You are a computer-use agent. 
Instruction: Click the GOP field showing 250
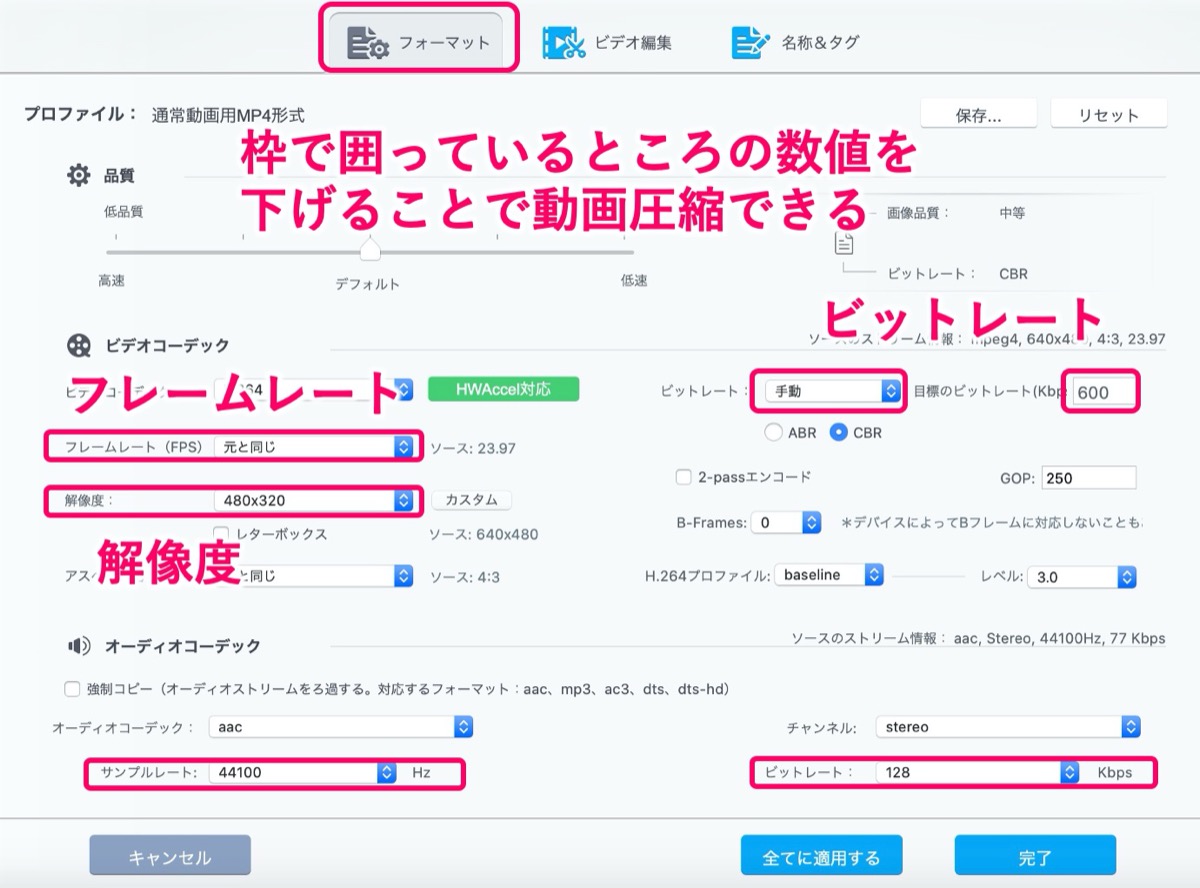click(x=1088, y=478)
